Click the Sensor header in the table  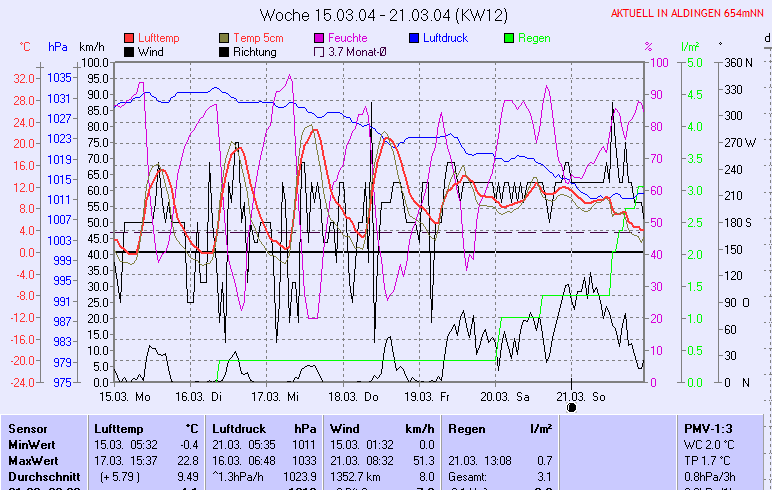[28, 427]
